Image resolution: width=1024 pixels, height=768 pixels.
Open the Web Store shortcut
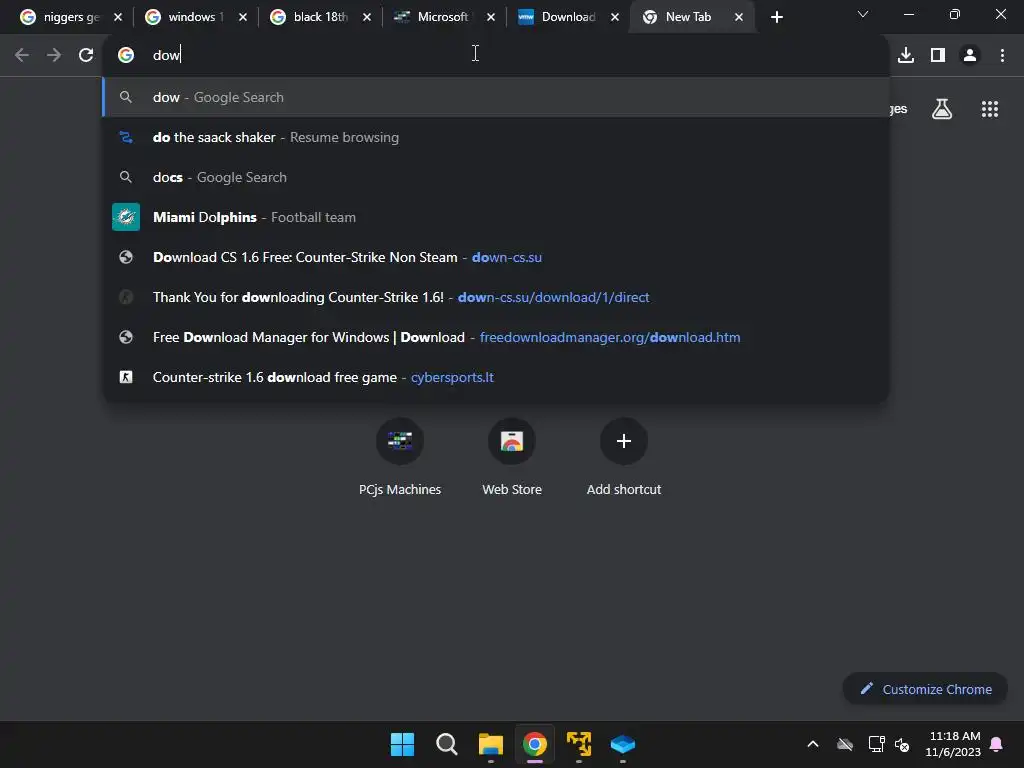tap(512, 458)
